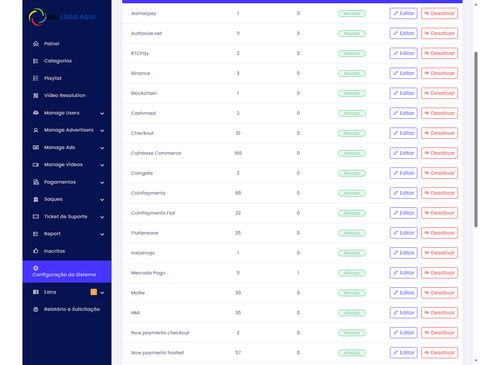The image size is (500, 365).
Task: Edit the BTCPay gateway
Action: coord(403,53)
